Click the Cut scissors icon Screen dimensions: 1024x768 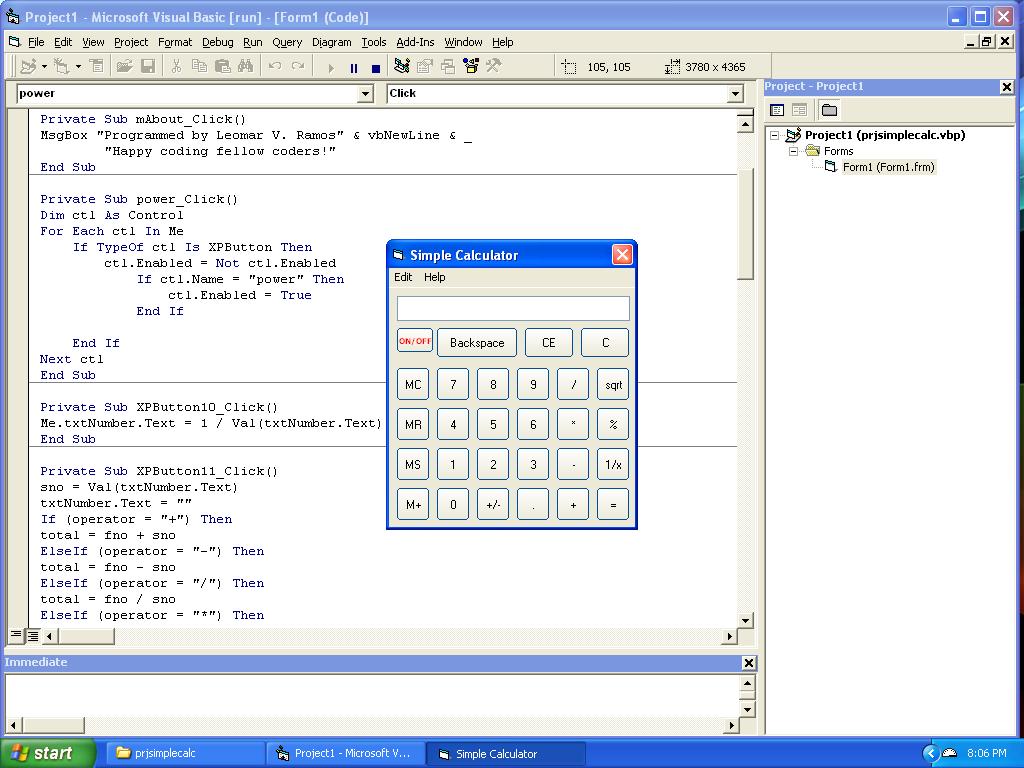click(x=176, y=66)
